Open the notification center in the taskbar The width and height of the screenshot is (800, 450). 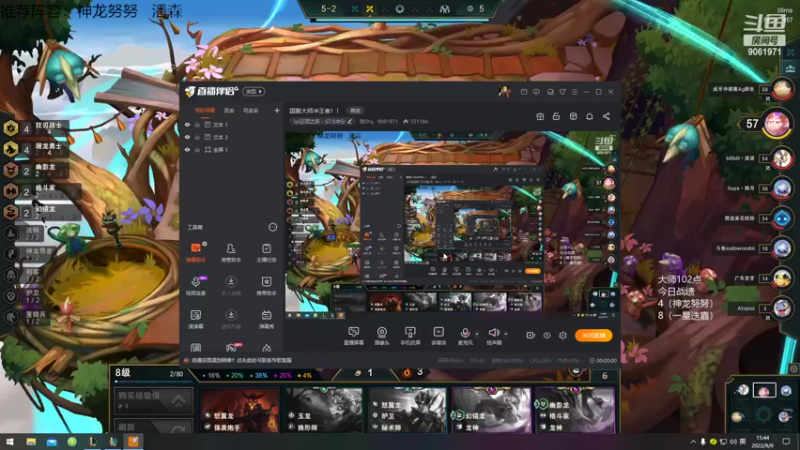click(x=786, y=441)
